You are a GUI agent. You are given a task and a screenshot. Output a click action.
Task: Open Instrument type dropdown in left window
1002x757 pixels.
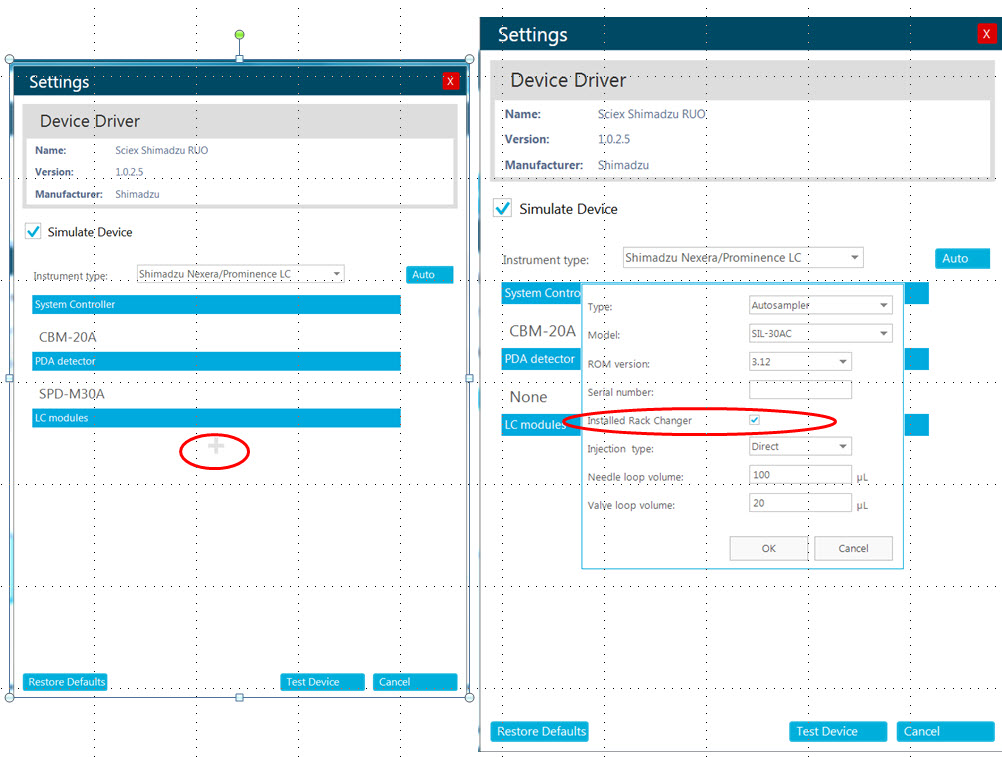click(x=240, y=274)
